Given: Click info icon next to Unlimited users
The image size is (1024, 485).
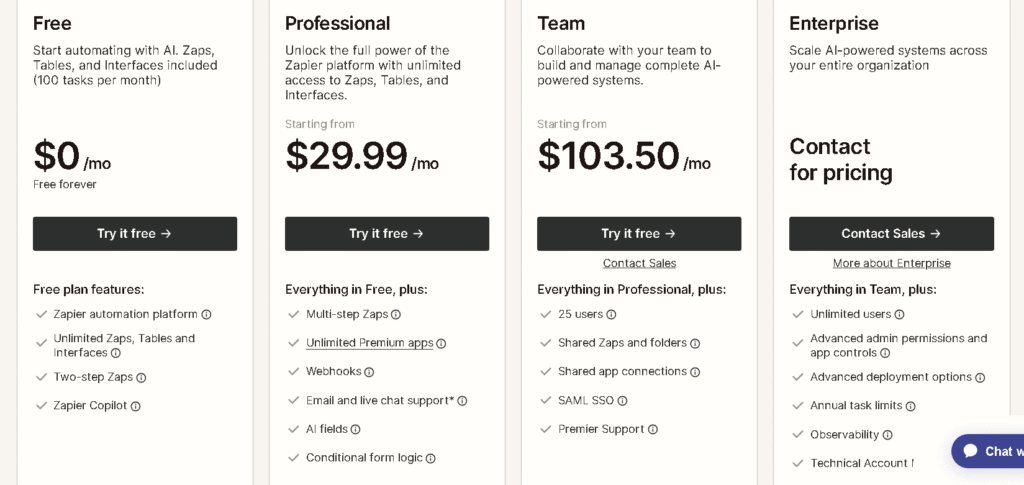Looking at the screenshot, I should point(899,314).
